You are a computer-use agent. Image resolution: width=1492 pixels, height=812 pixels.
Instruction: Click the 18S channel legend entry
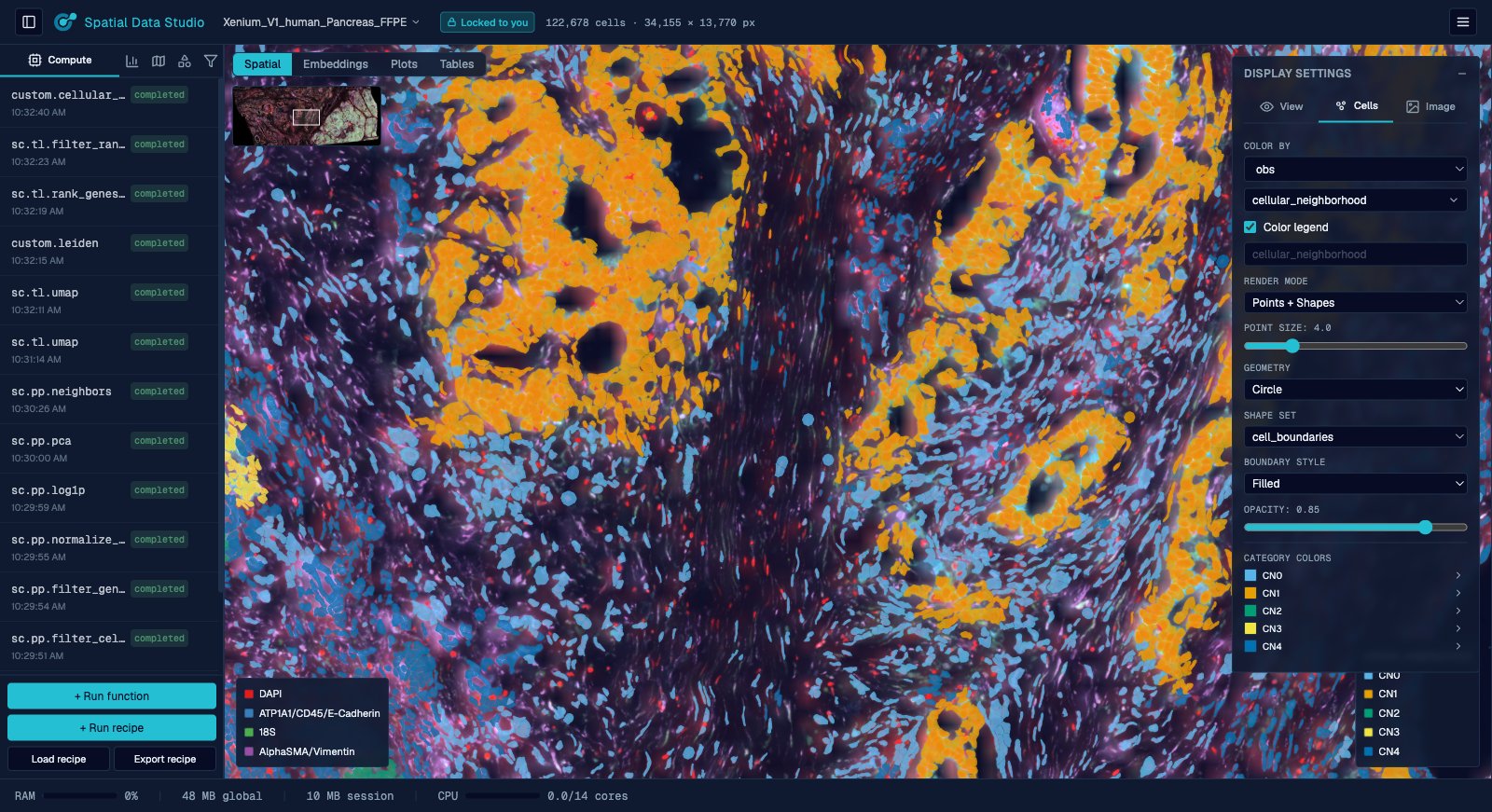coord(260,732)
